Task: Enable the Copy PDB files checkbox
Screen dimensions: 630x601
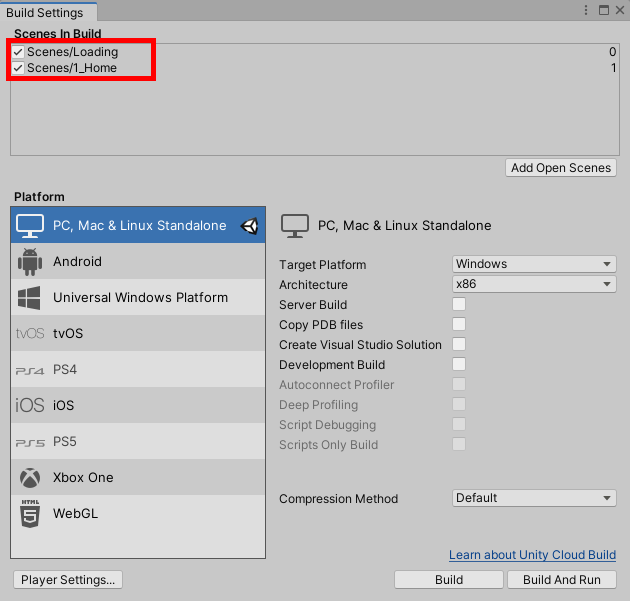Action: (459, 324)
